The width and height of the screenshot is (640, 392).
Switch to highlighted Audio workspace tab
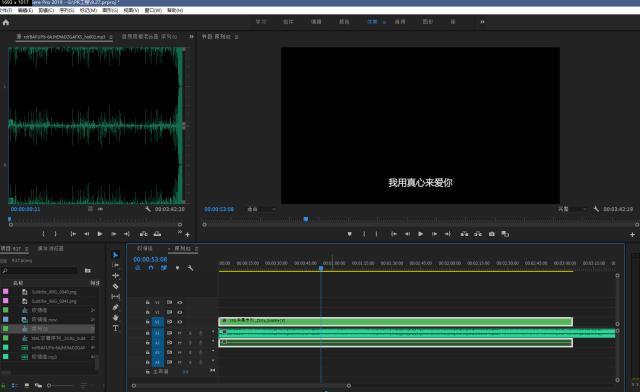tap(372, 22)
